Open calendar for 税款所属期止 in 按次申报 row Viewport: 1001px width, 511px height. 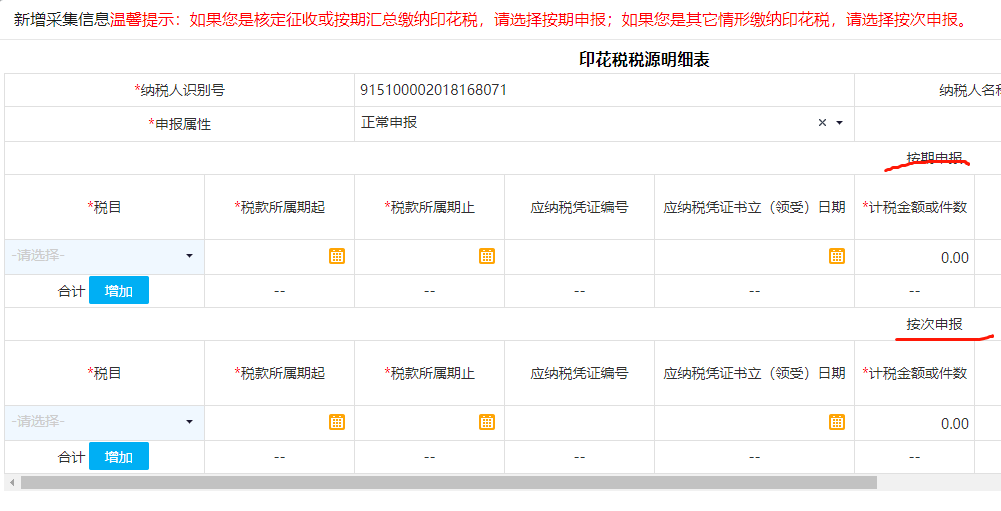point(487,422)
